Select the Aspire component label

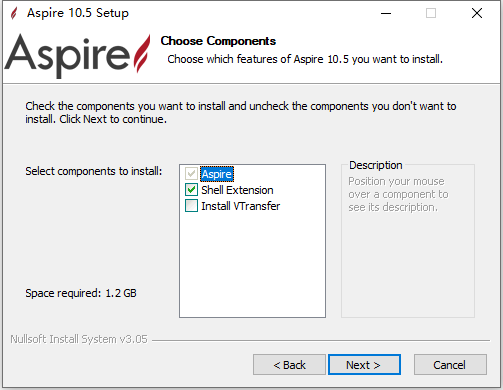click(x=217, y=174)
